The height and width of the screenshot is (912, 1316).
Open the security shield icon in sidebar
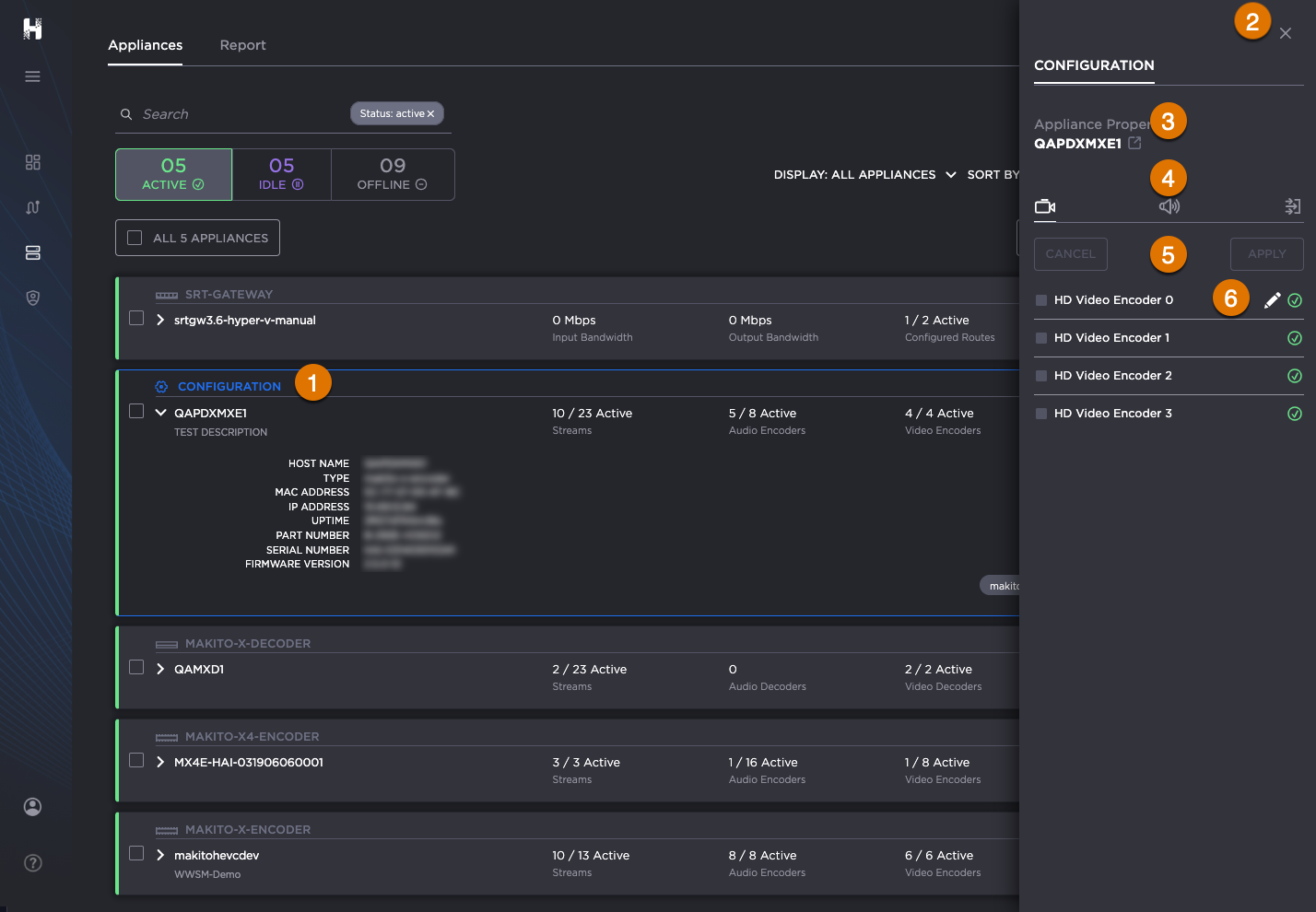pyautogui.click(x=32, y=298)
